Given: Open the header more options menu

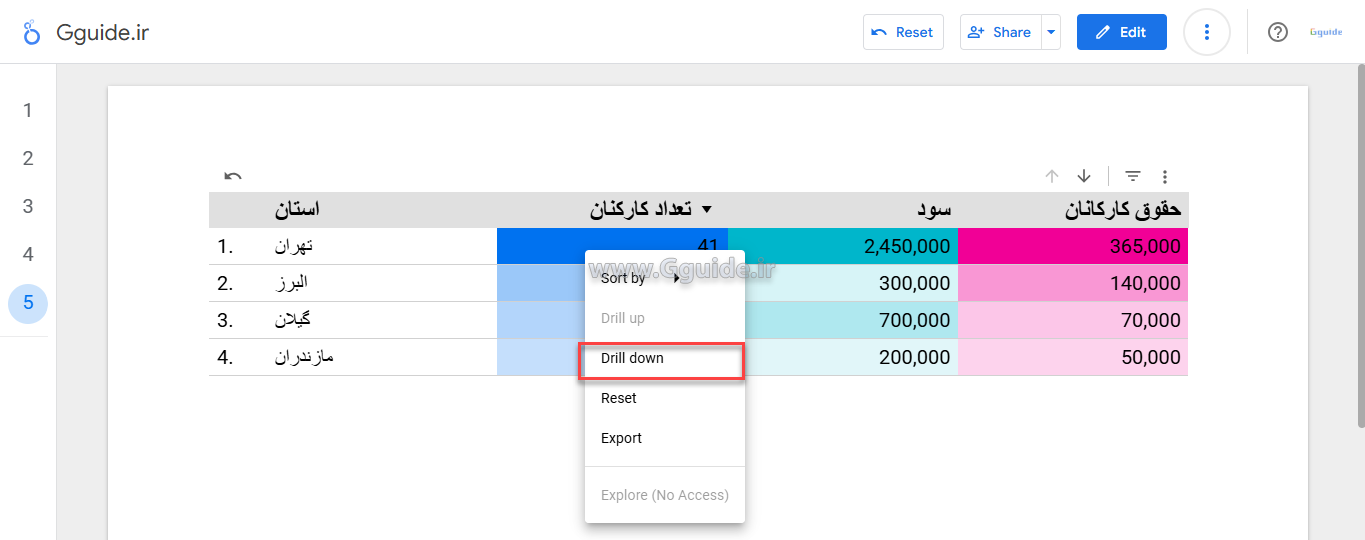Looking at the screenshot, I should (1206, 32).
